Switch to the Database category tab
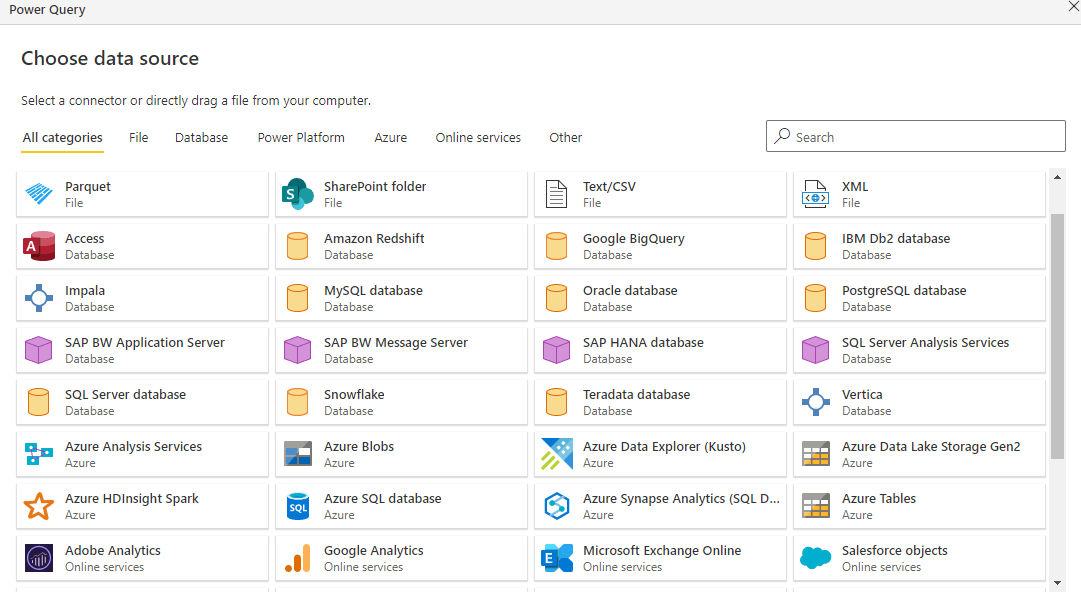This screenshot has width=1081, height=611. pos(201,137)
